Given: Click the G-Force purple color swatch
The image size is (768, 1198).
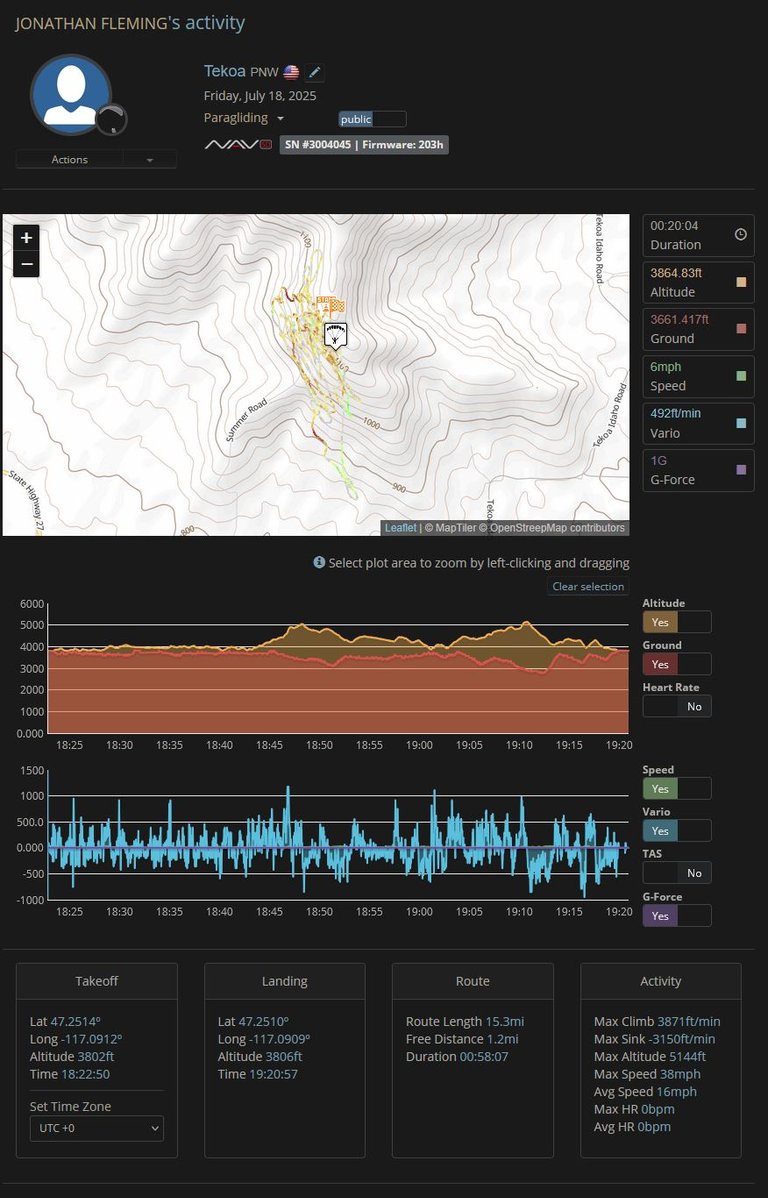Looking at the screenshot, I should click(x=740, y=470).
